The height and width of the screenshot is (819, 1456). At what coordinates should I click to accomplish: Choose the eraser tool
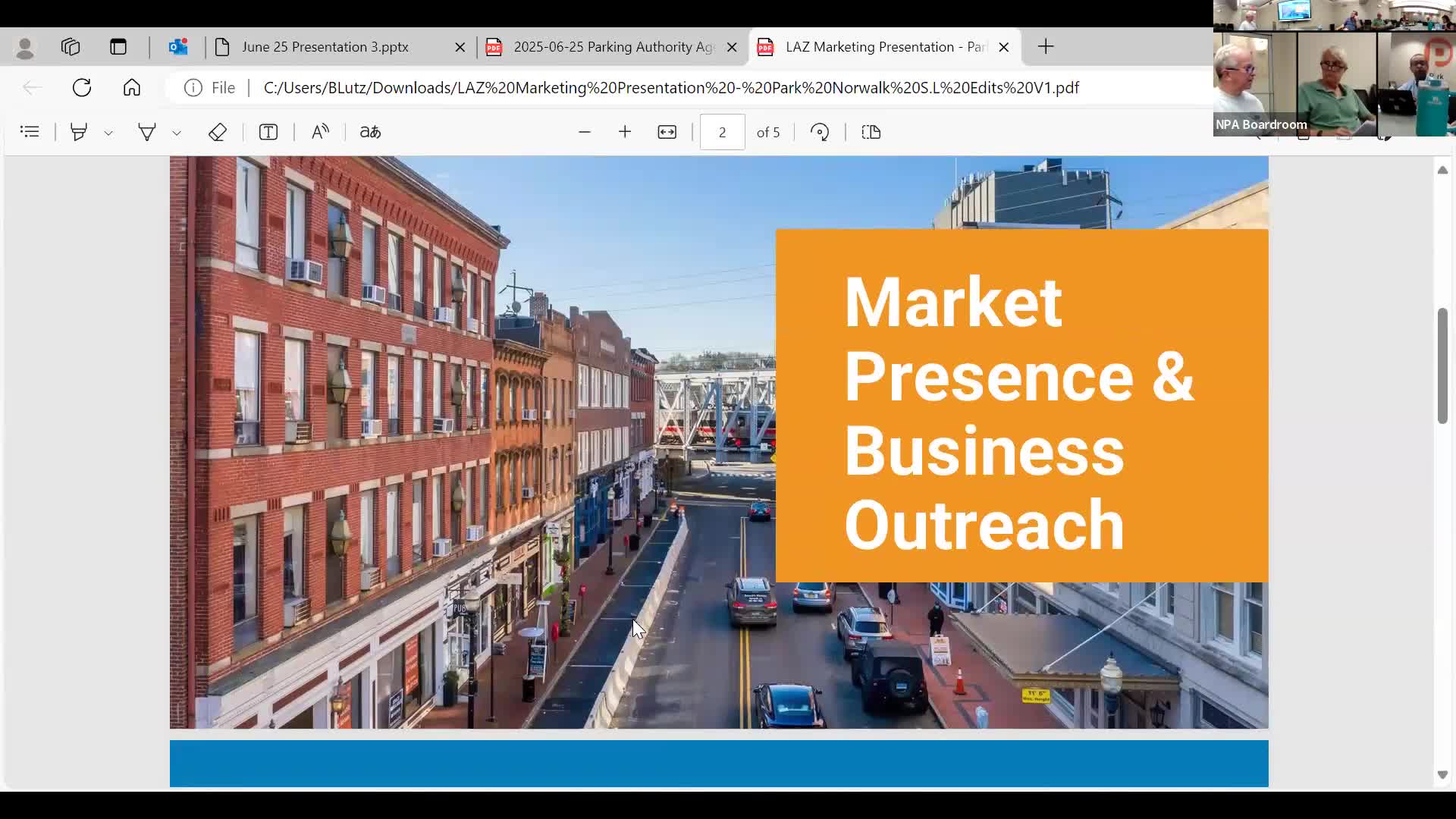(x=218, y=132)
